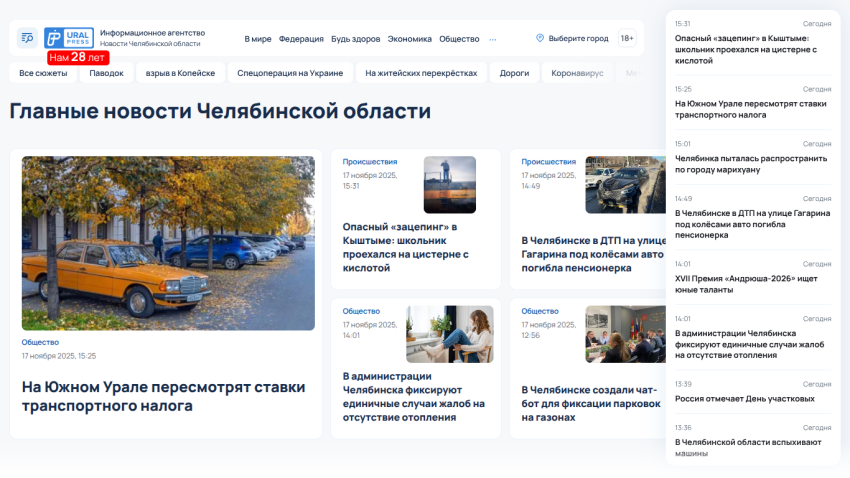Open thumbnail of crashed black car

625,185
